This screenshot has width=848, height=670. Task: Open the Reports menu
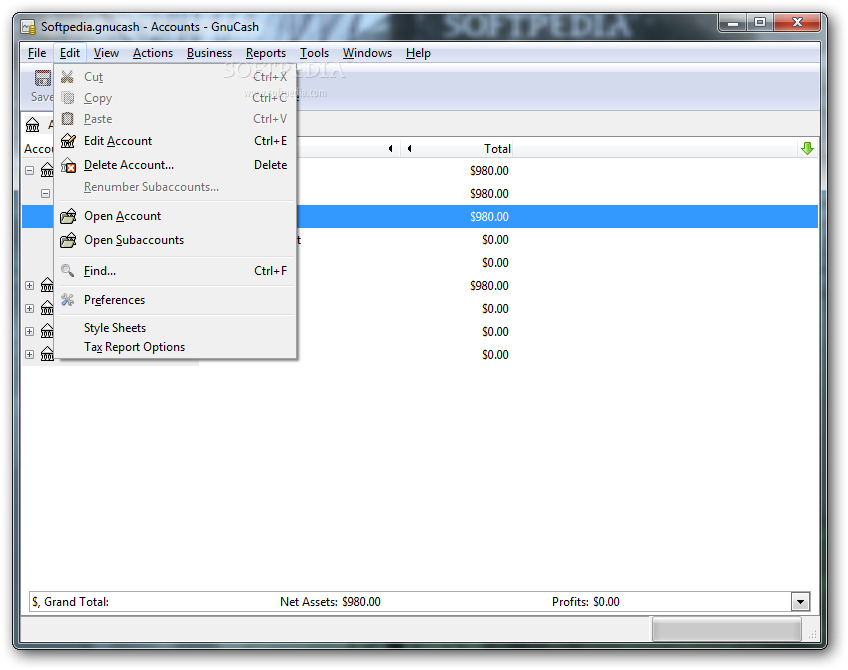(266, 53)
